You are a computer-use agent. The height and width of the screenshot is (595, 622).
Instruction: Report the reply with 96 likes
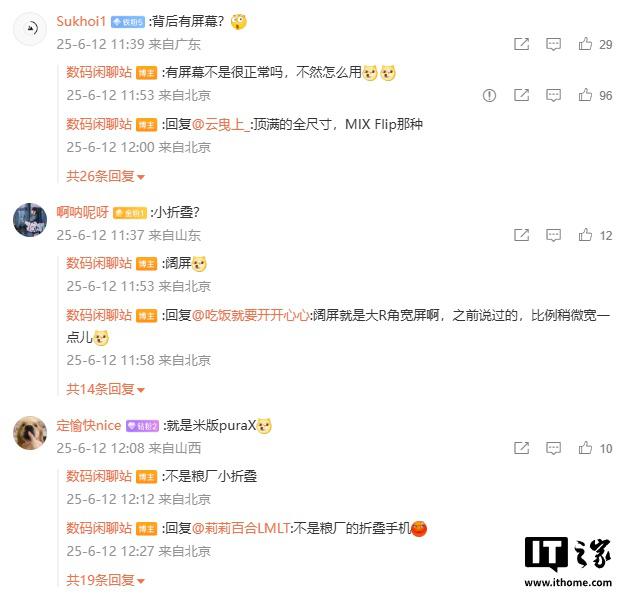(x=489, y=96)
